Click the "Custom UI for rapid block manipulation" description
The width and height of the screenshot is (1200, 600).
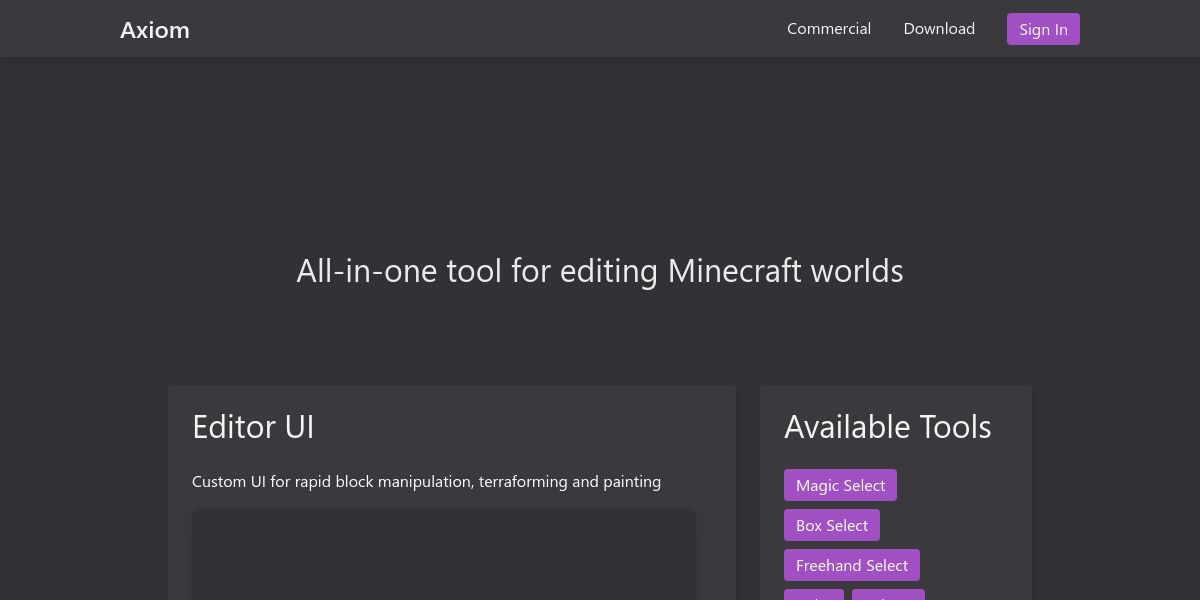click(426, 481)
